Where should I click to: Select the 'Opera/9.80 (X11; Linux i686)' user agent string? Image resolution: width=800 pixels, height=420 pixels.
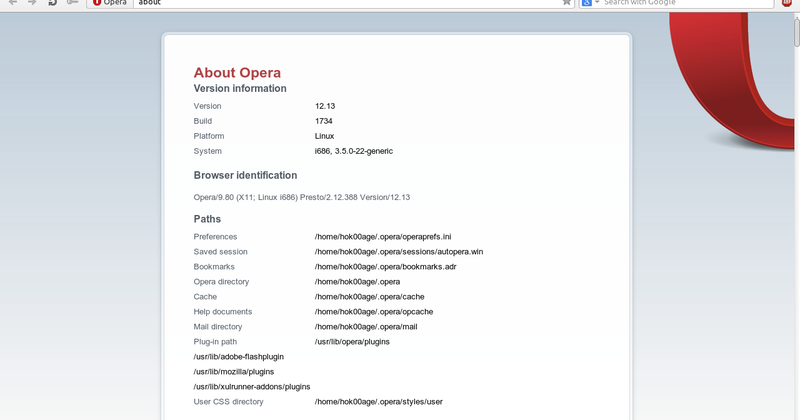[302, 197]
